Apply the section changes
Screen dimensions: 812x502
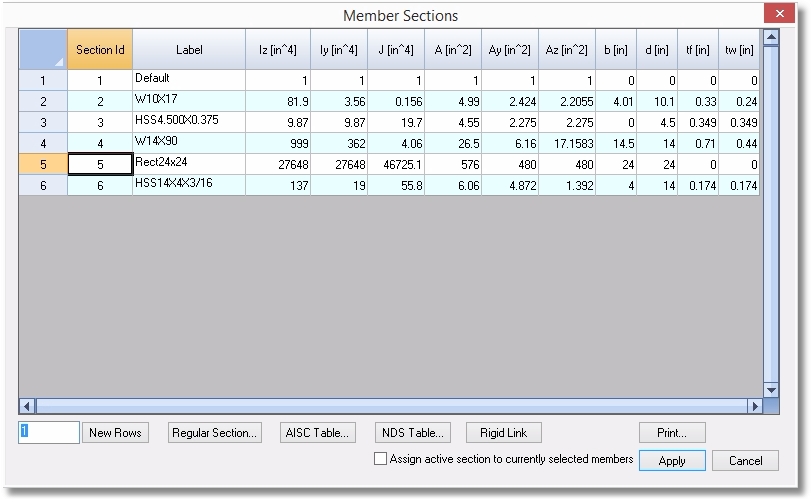pyautogui.click(x=672, y=461)
